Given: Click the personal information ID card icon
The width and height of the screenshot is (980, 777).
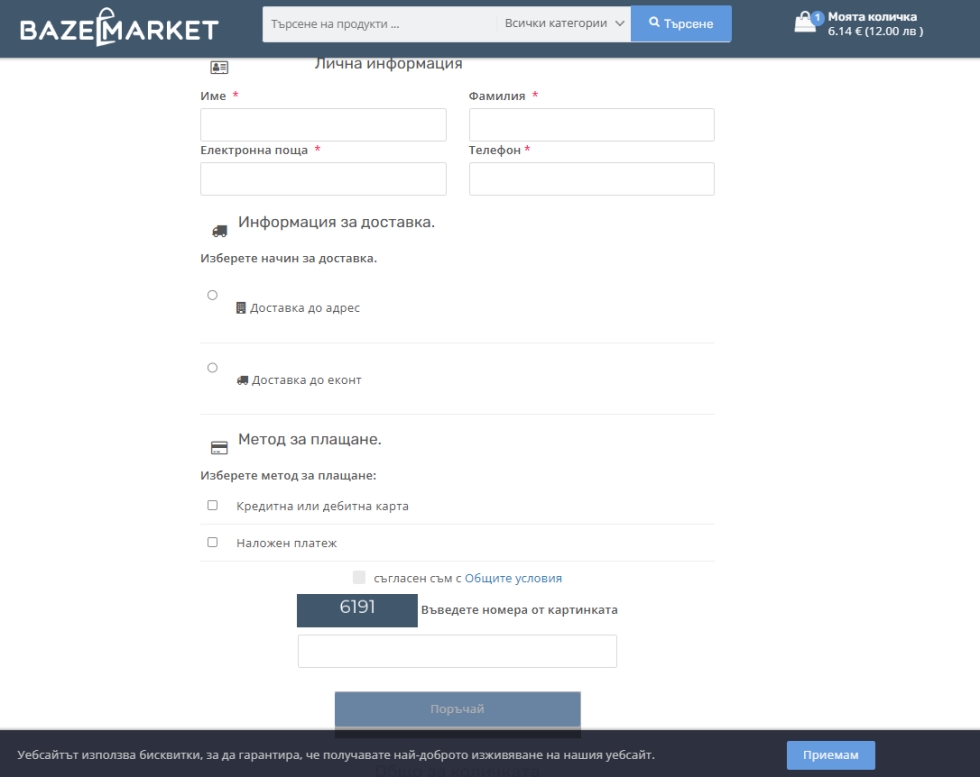Looking at the screenshot, I should click(x=219, y=68).
